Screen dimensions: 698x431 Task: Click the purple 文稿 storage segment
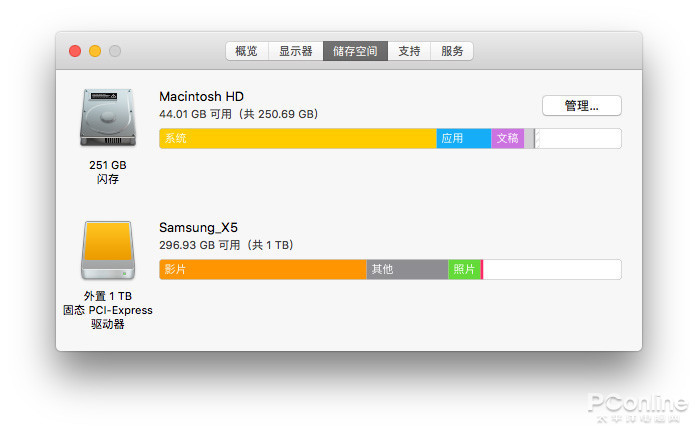(x=507, y=138)
